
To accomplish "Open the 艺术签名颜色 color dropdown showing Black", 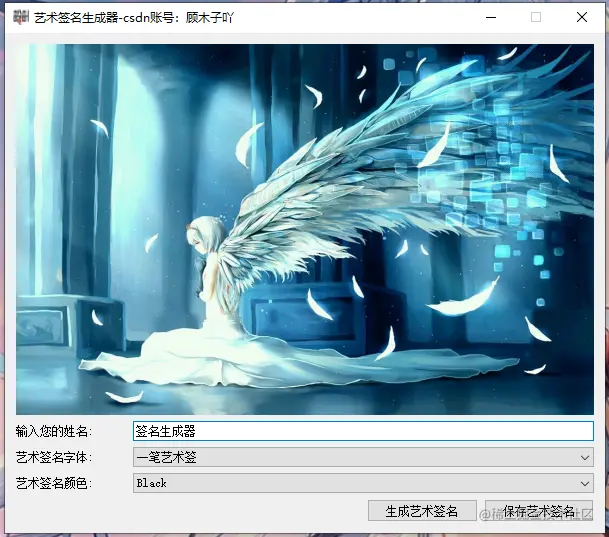I will pyautogui.click(x=363, y=483).
